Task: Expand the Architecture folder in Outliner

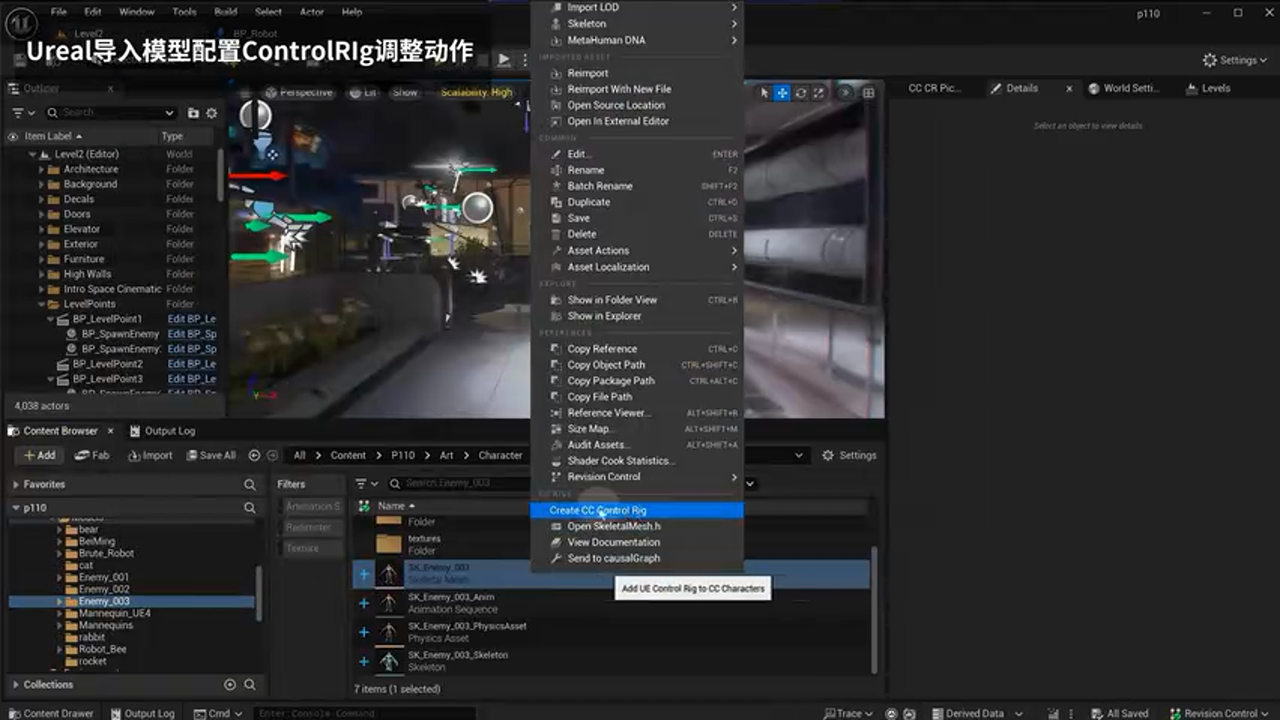Action: (x=43, y=169)
